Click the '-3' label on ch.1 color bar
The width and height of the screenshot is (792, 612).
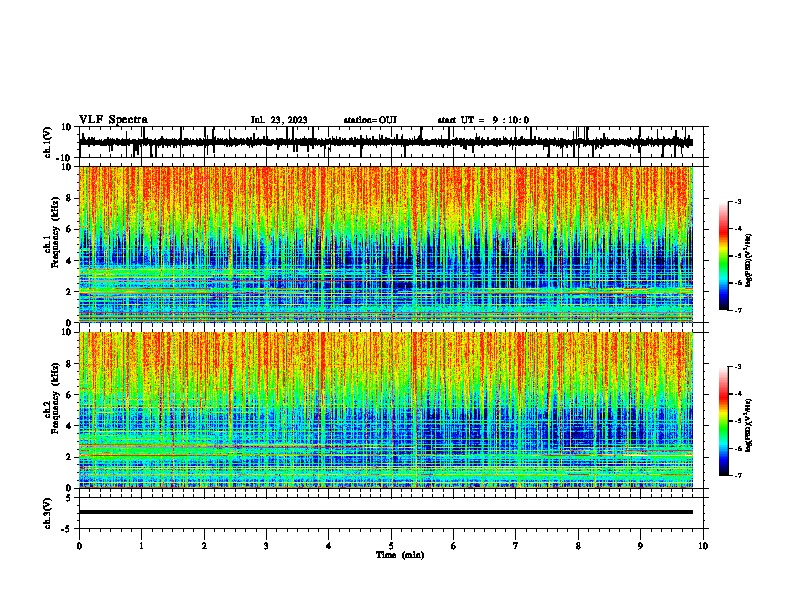[x=737, y=202]
